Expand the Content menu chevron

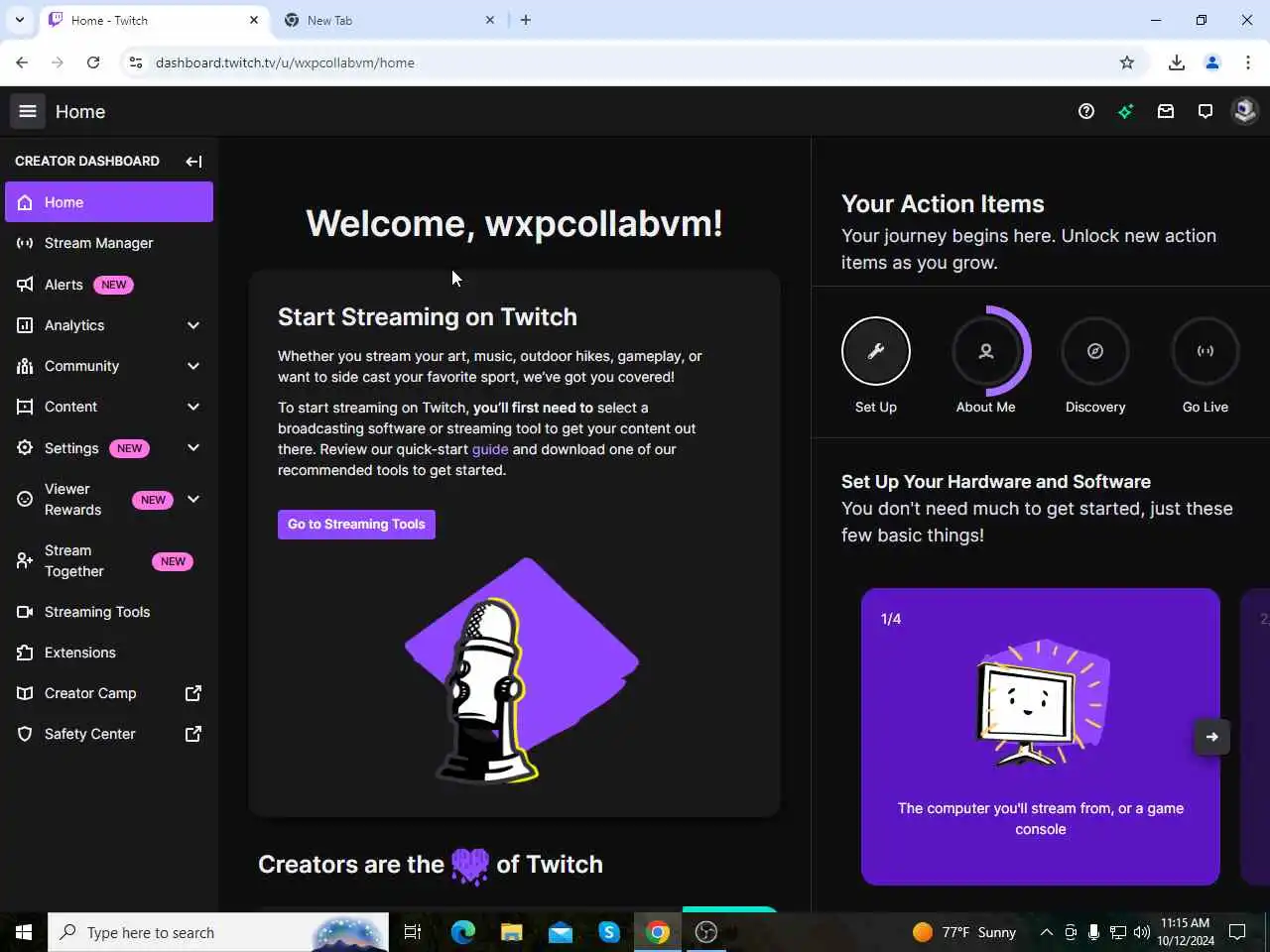193,407
